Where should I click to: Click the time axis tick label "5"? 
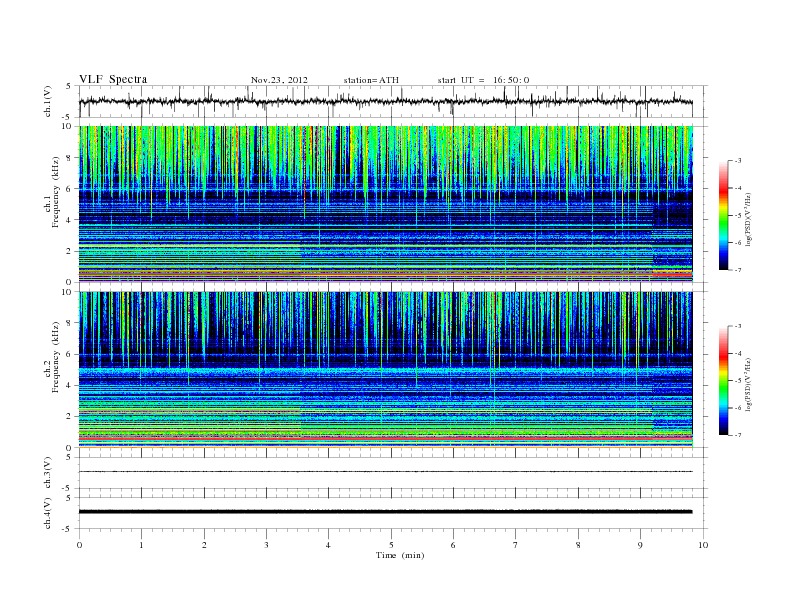pyautogui.click(x=391, y=545)
